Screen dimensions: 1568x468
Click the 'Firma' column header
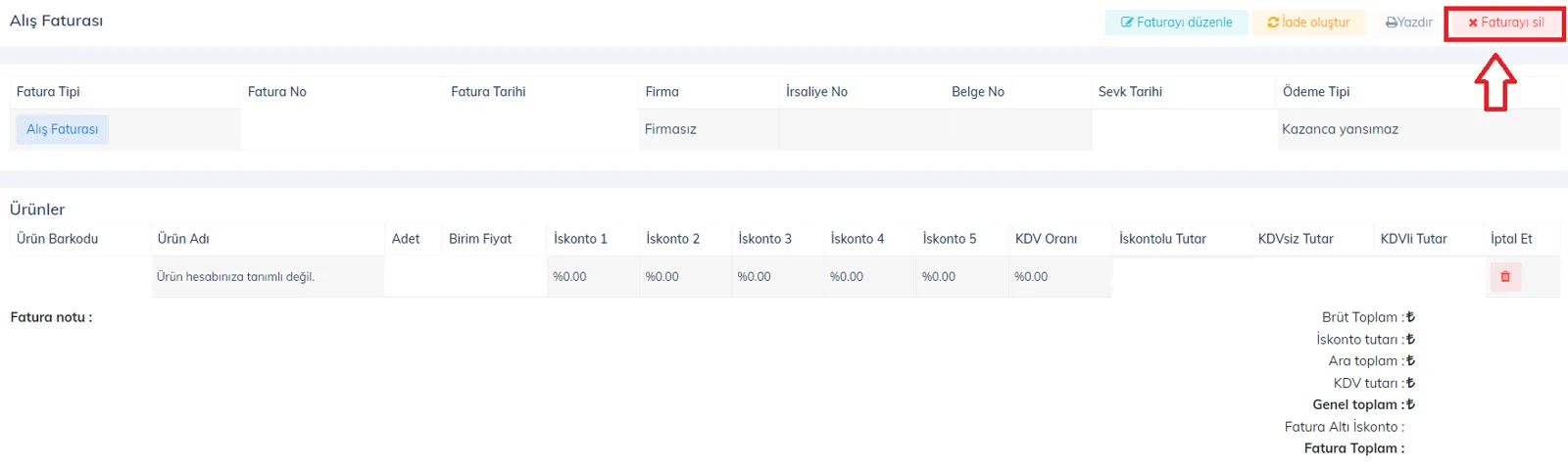click(661, 92)
